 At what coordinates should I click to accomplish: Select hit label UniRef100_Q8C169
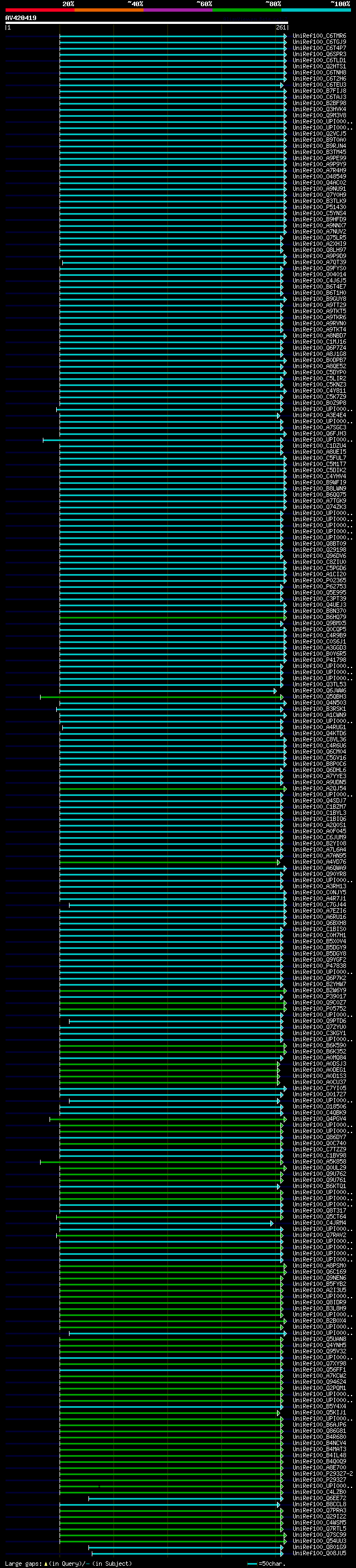pos(319,1272)
